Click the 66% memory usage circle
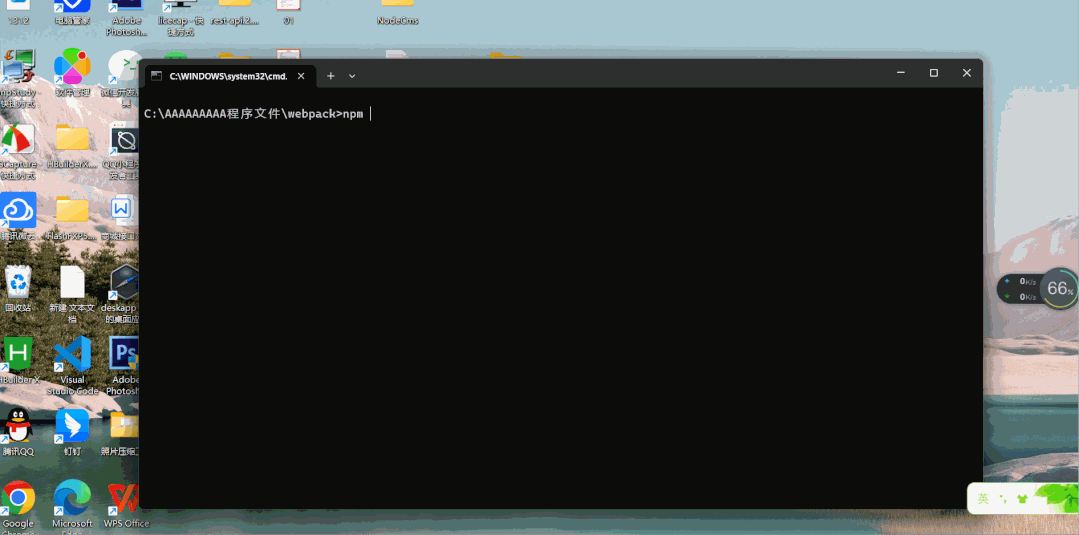 1059,289
